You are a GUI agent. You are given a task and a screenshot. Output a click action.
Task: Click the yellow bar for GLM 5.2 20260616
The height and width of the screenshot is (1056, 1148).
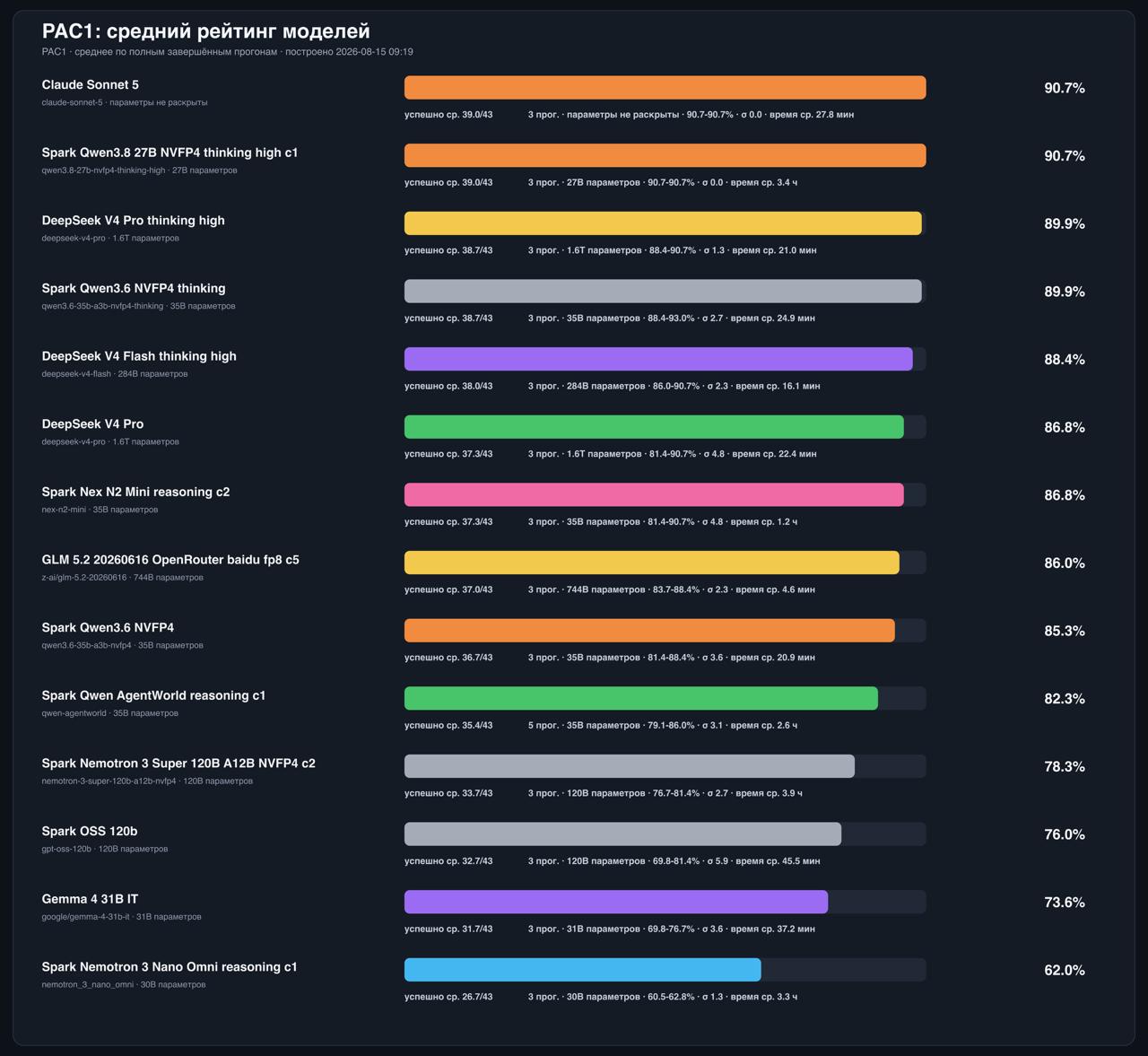point(652,563)
